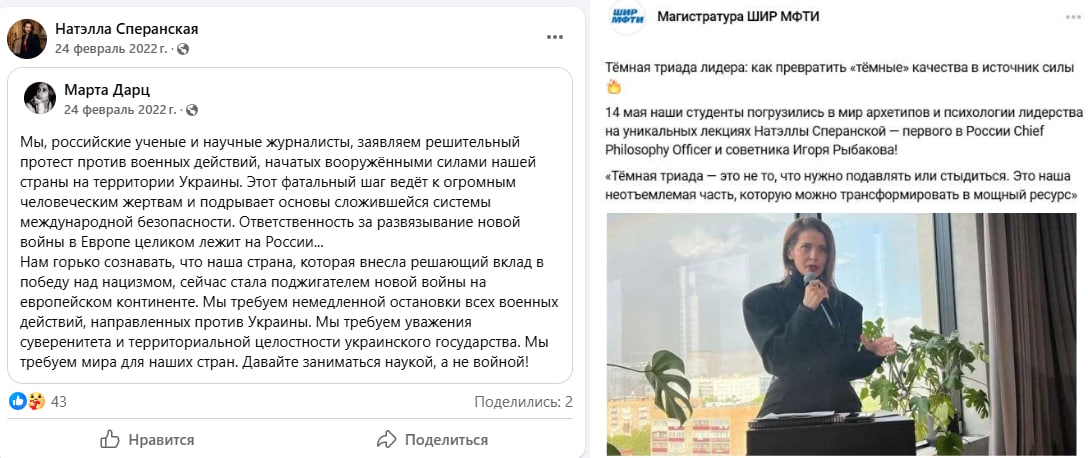
Task: Open Марта Дарц's profile picture
Action: click(39, 98)
